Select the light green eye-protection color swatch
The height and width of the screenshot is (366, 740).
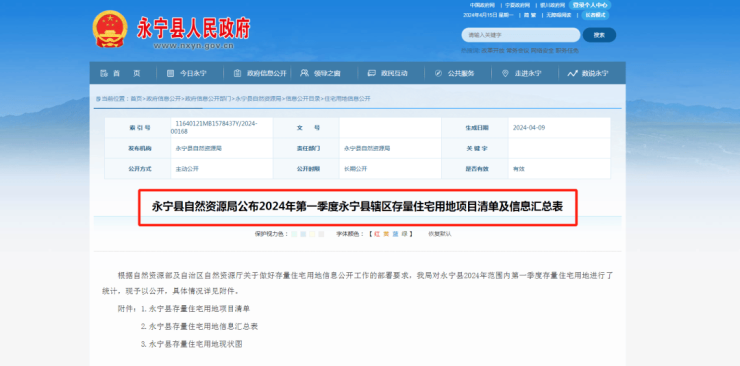pos(294,234)
